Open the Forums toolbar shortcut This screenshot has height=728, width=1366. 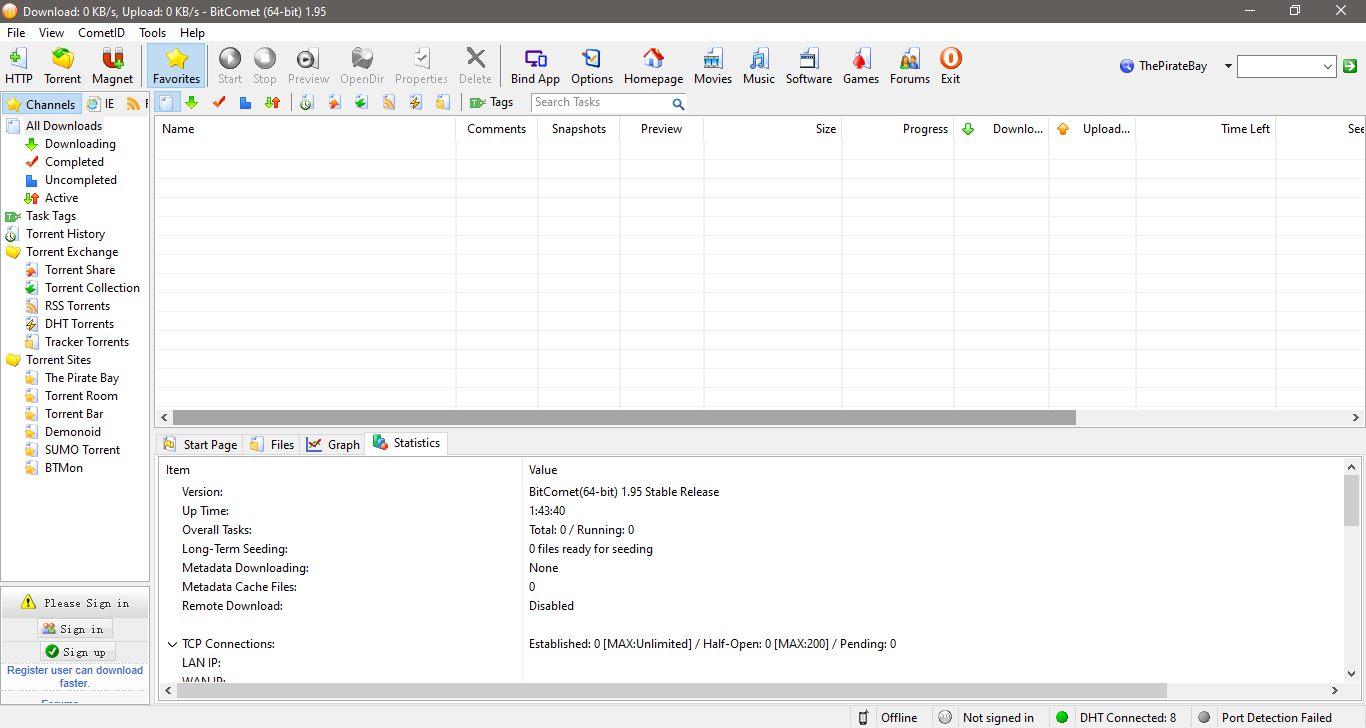(910, 66)
